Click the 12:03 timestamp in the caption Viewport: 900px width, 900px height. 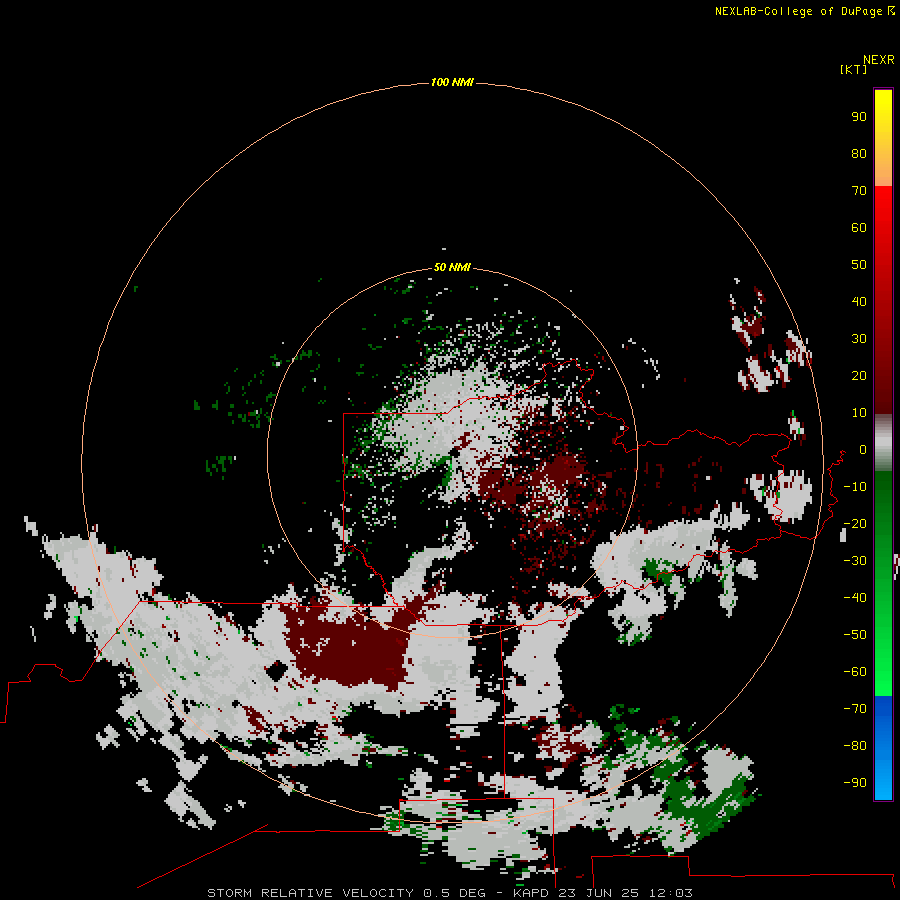tap(671, 893)
